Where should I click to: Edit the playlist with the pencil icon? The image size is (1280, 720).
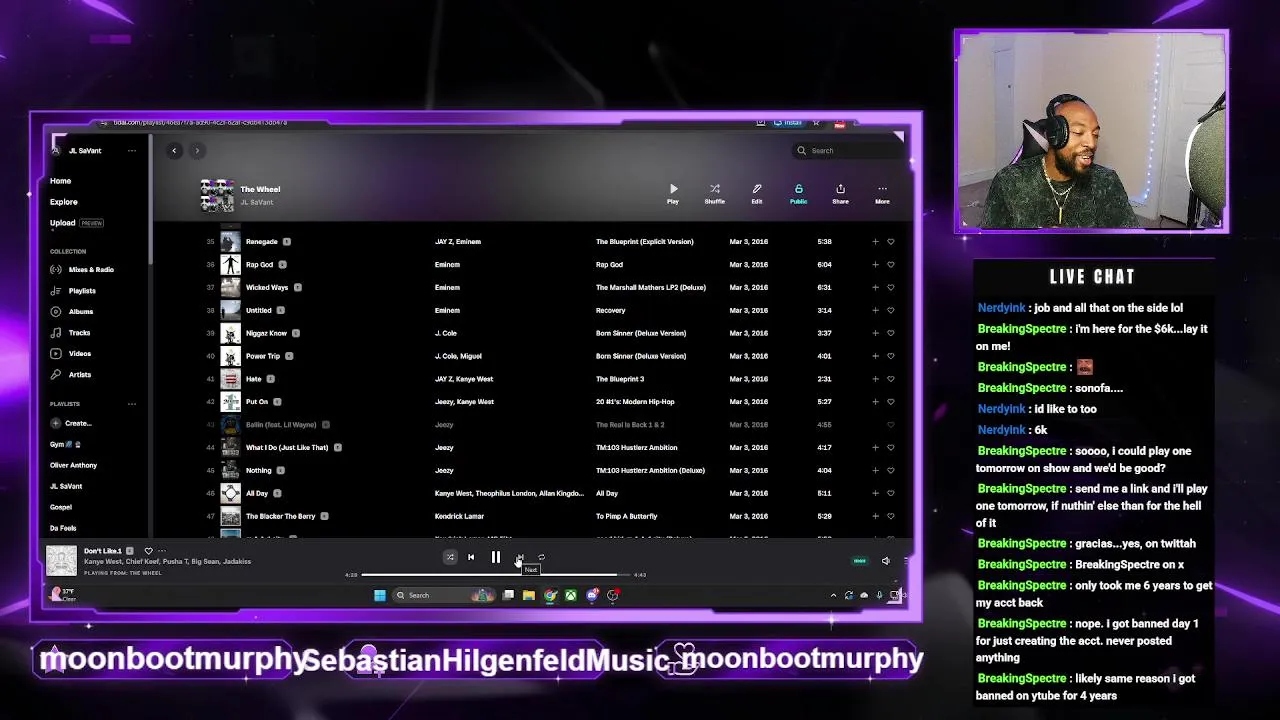tap(757, 194)
